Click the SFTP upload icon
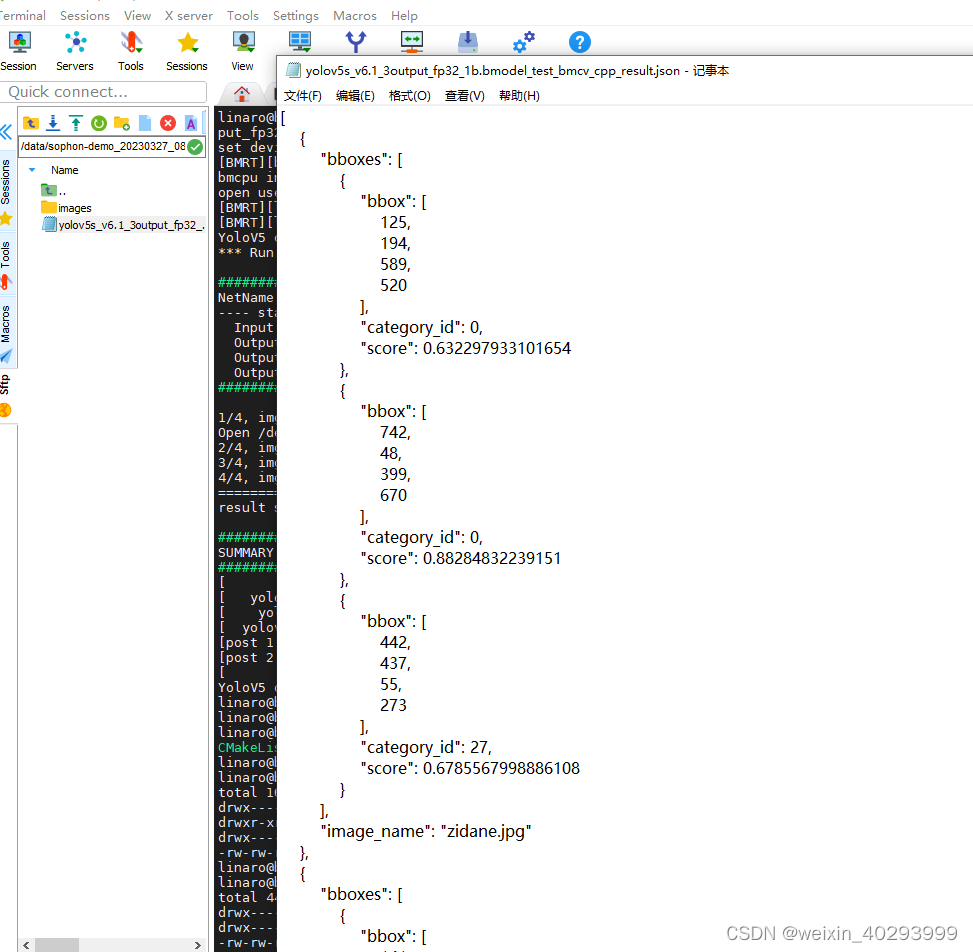Viewport: 973px width, 952px height. pyautogui.click(x=76, y=123)
